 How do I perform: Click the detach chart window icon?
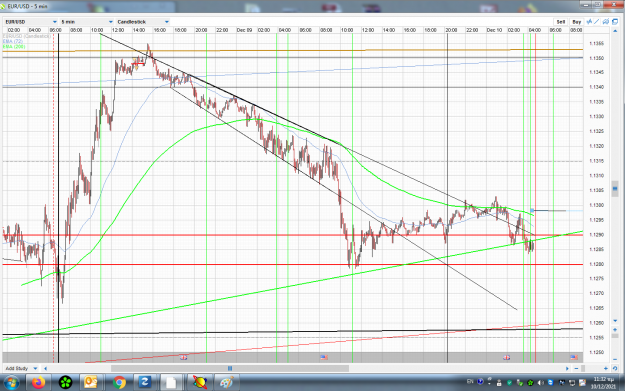tap(615, 22)
